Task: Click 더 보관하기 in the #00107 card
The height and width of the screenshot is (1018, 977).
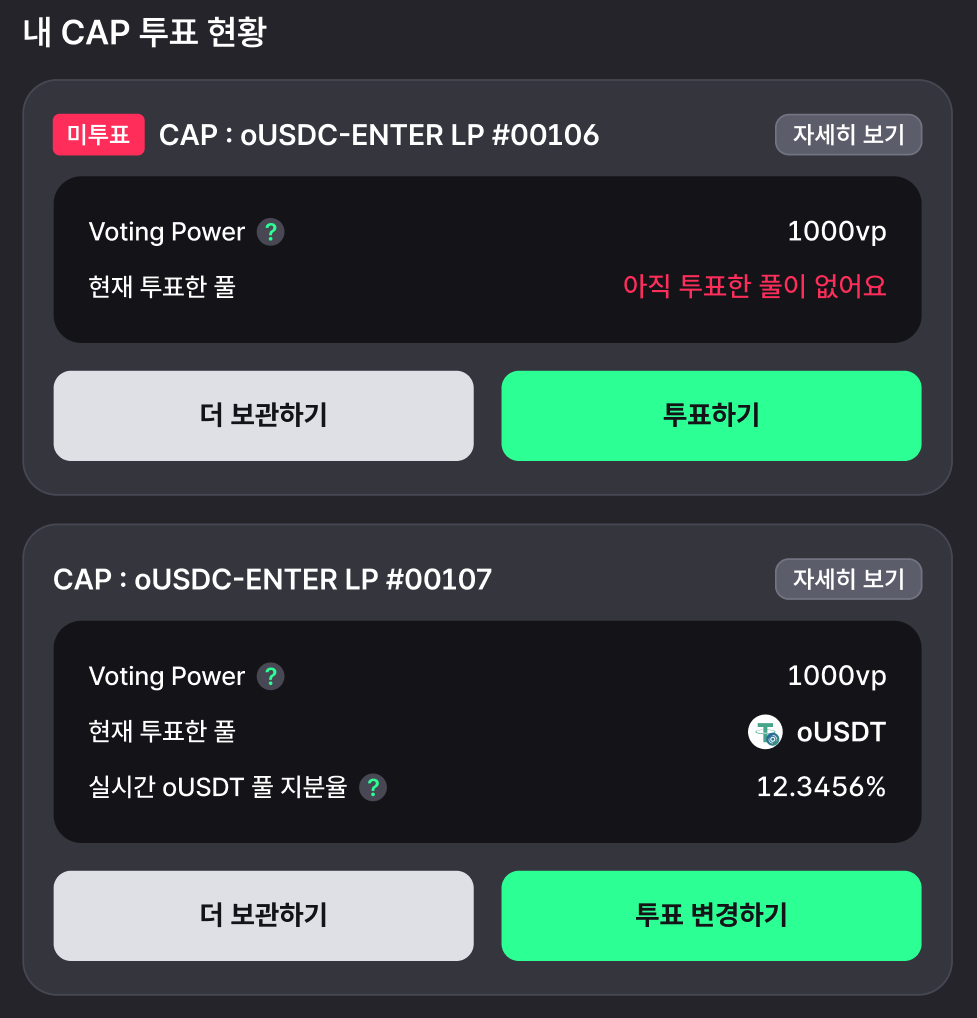Action: coord(264,915)
